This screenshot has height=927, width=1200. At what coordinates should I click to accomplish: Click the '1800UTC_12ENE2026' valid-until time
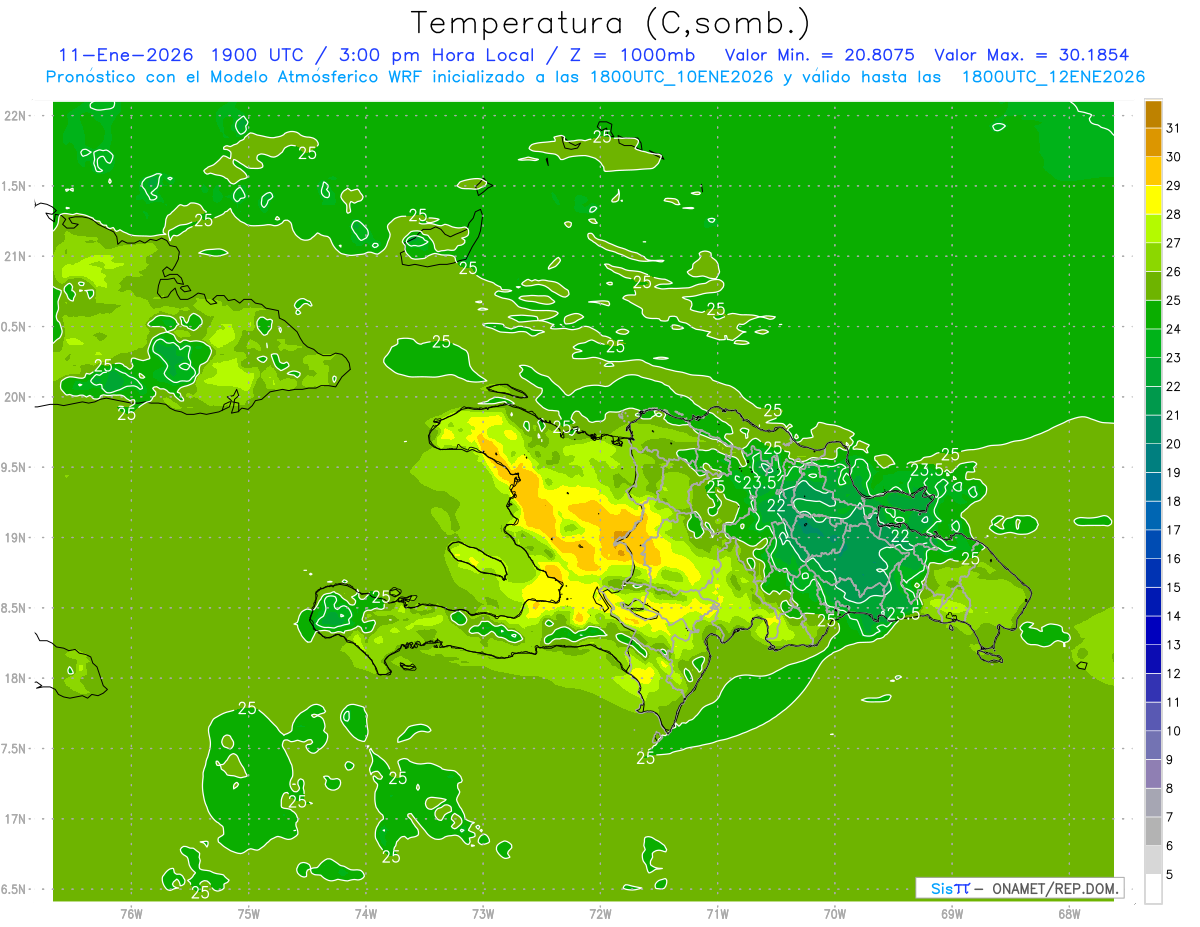tap(1053, 77)
